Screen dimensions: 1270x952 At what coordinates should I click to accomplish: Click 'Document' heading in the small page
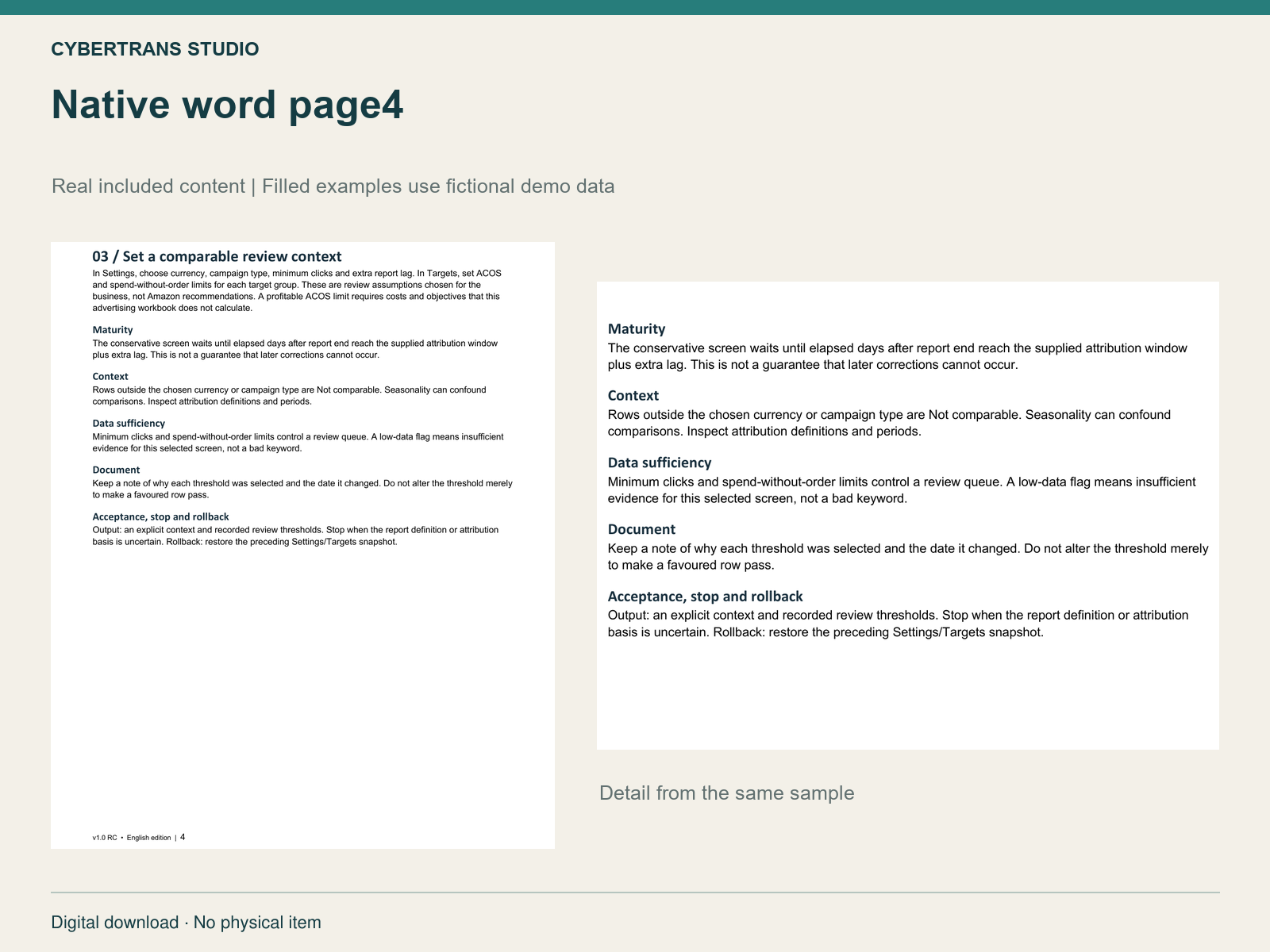(x=116, y=470)
